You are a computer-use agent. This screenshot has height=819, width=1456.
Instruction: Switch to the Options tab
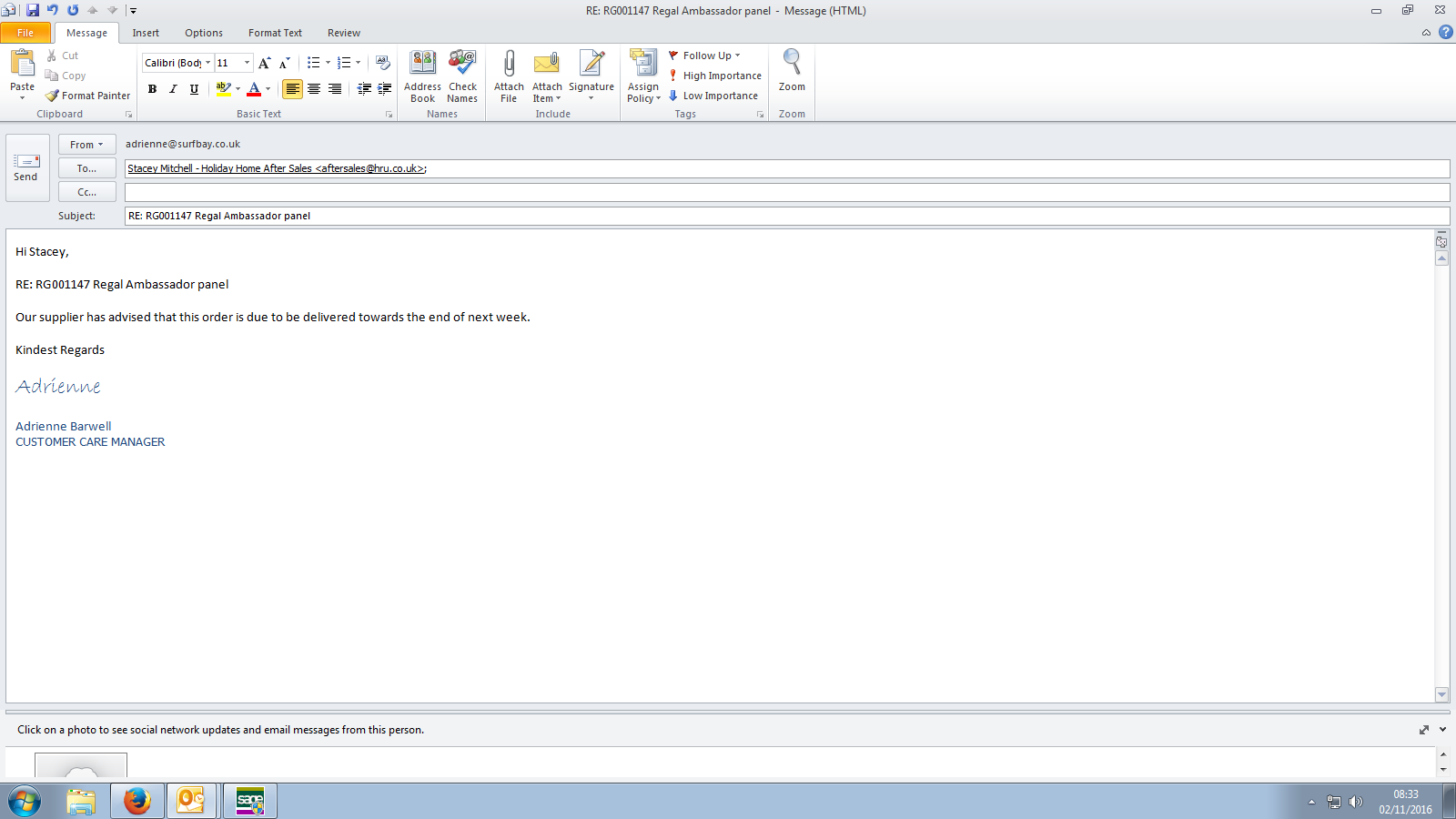click(x=204, y=33)
